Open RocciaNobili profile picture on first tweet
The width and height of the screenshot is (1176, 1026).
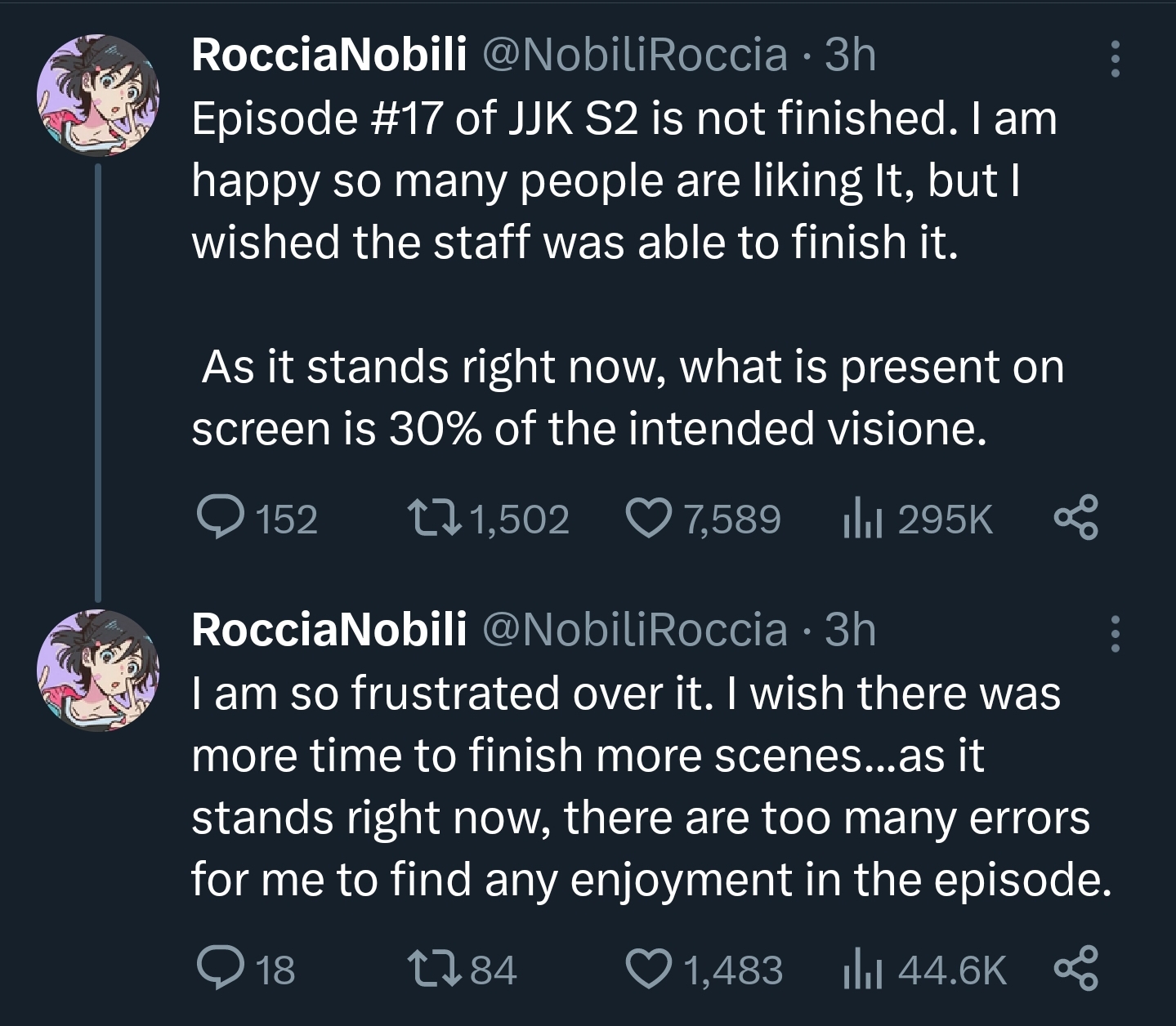click(98, 96)
